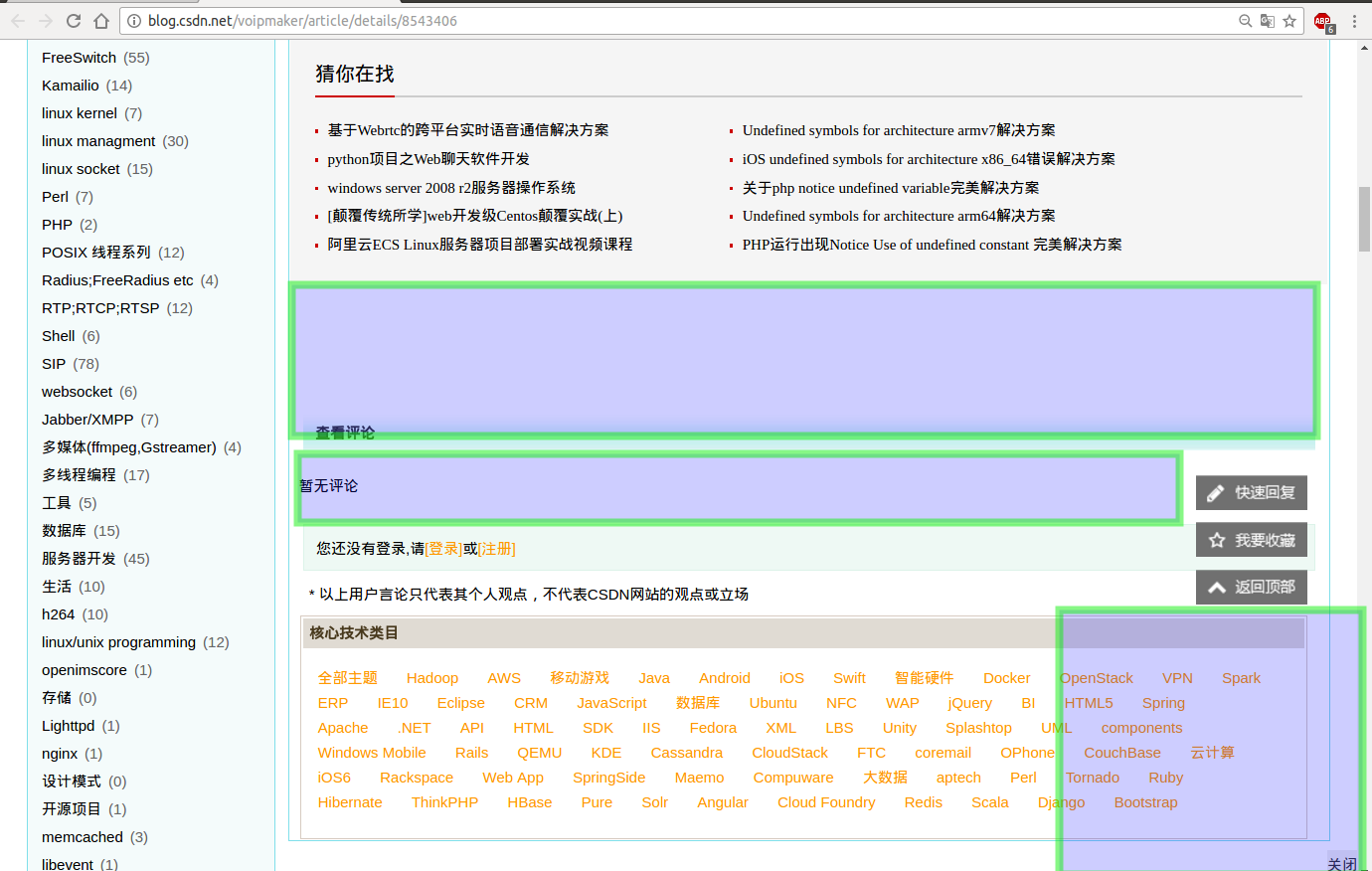Click the browser forward arrow
Screen dimensions: 1372x871
click(x=46, y=21)
